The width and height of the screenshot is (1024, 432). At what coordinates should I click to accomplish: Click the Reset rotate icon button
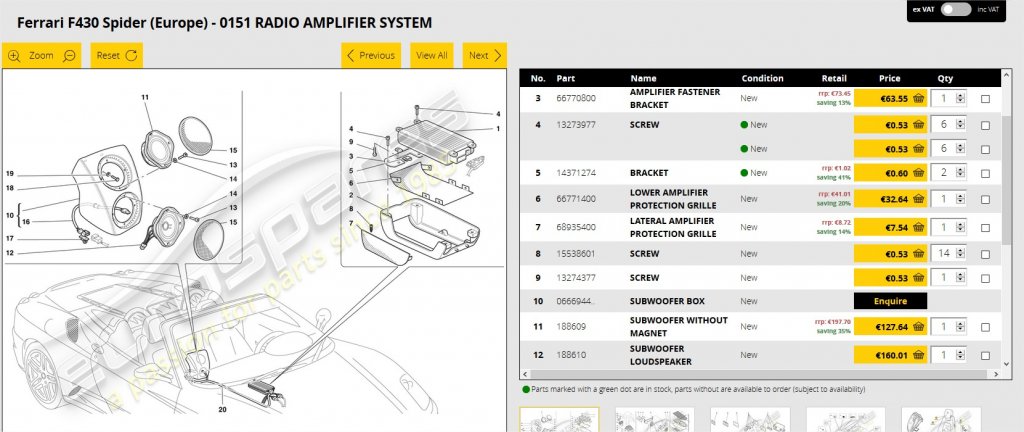pyautogui.click(x=131, y=55)
